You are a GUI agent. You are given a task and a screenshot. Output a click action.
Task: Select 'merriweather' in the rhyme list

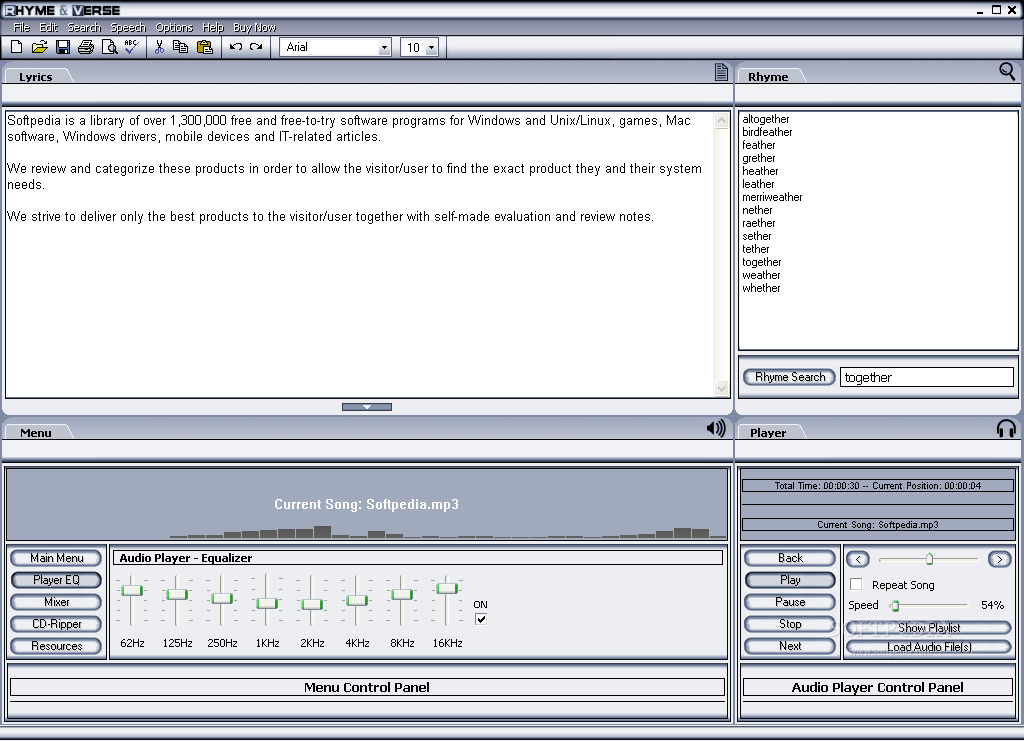pos(773,197)
